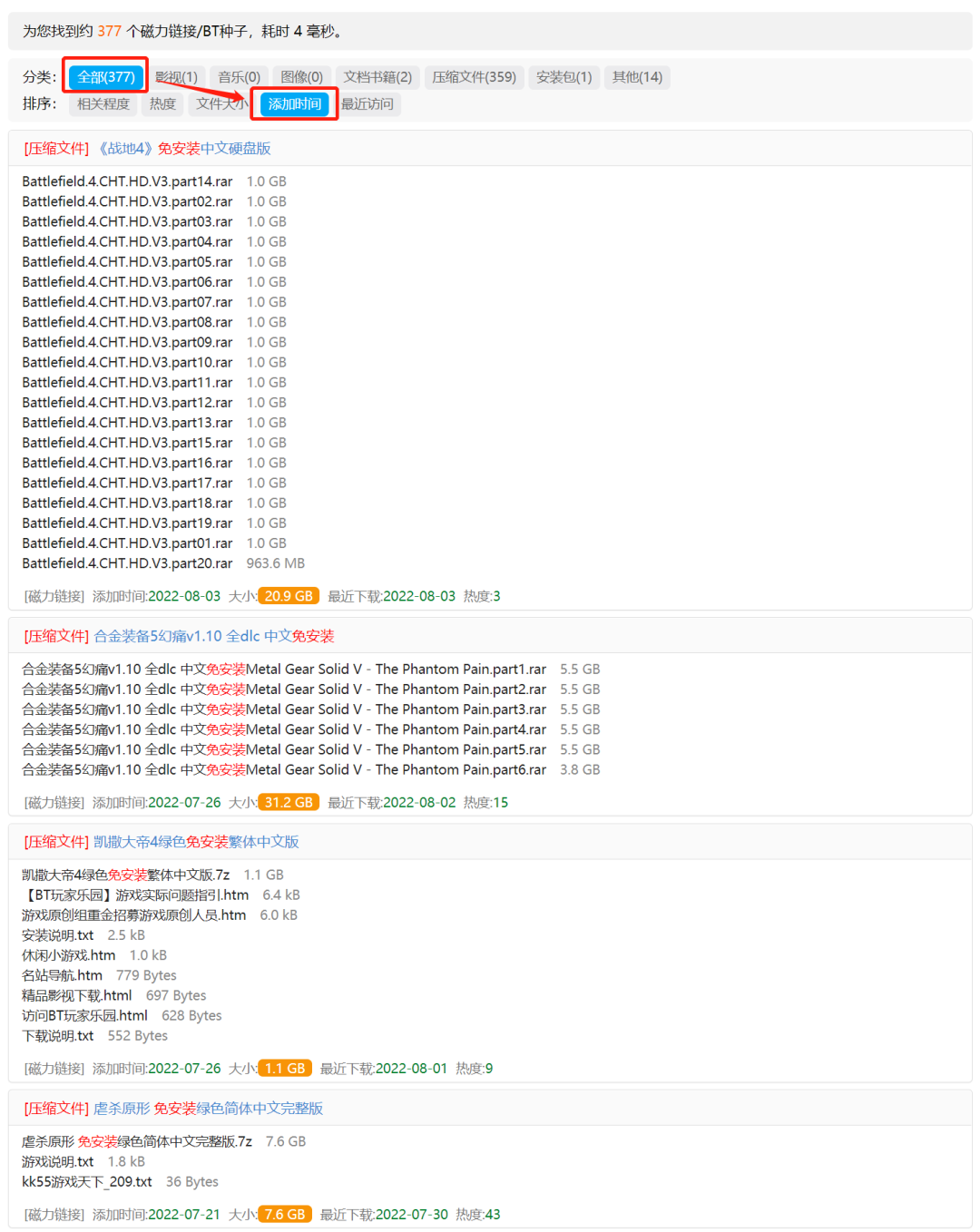The image size is (980, 1232).
Task: Select the 游戏说明.txt file
Action: click(x=58, y=1161)
